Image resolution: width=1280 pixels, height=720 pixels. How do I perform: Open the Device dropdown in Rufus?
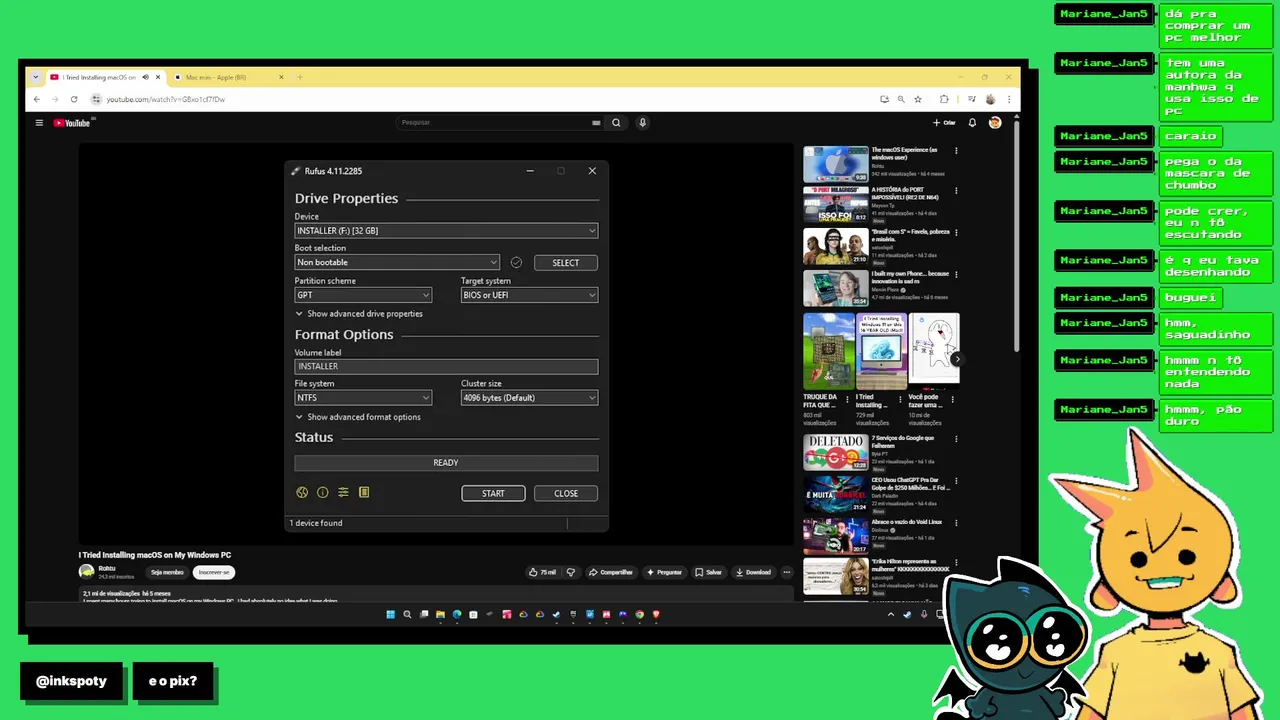tap(446, 231)
